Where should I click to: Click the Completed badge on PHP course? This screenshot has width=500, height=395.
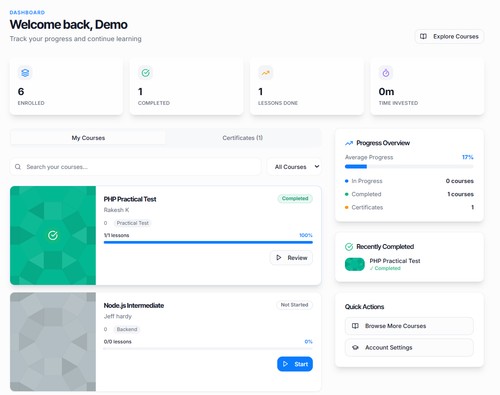tap(295, 198)
